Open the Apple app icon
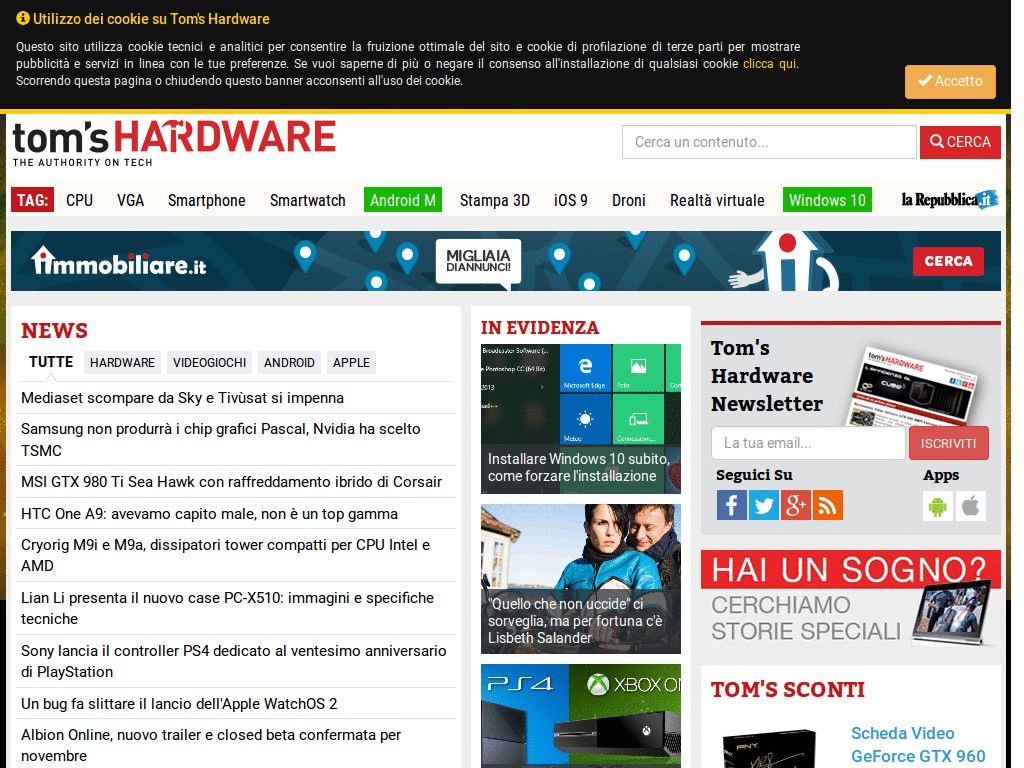The width and height of the screenshot is (1024, 768). point(970,505)
